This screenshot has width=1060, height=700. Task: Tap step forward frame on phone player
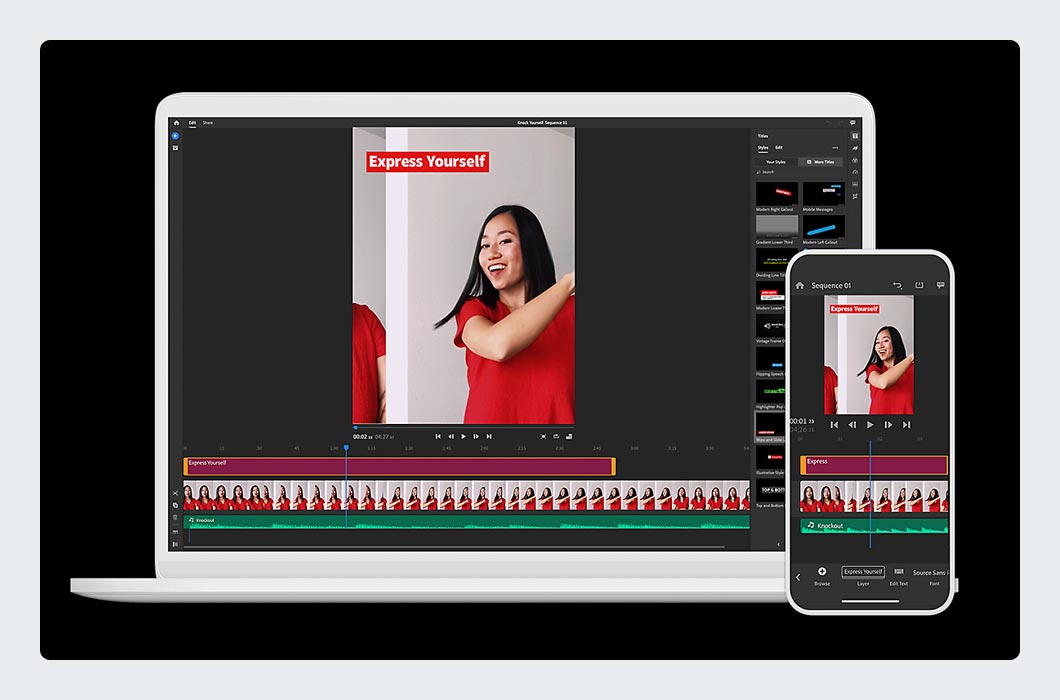coord(888,425)
